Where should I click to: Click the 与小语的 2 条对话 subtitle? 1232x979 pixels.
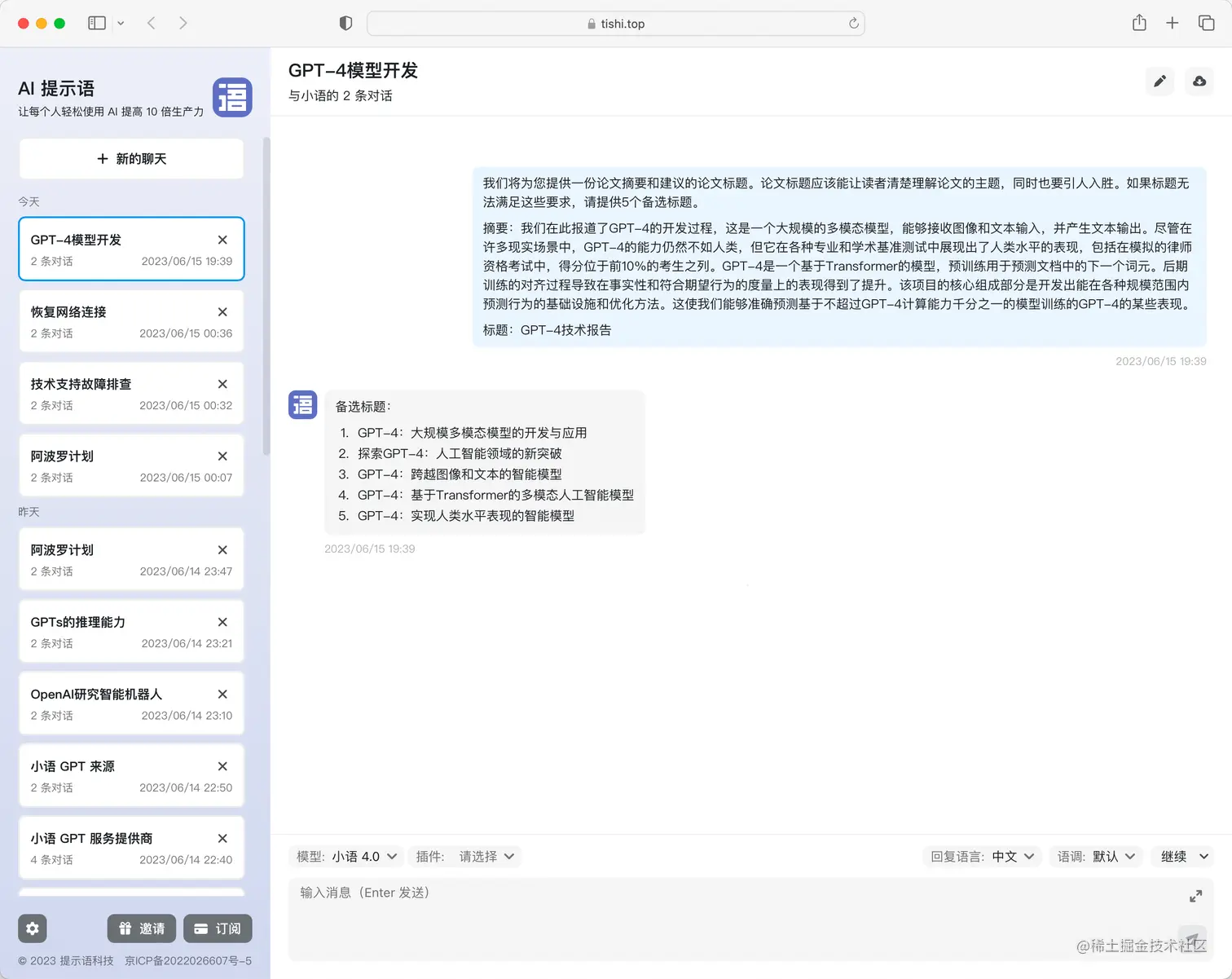(x=341, y=96)
